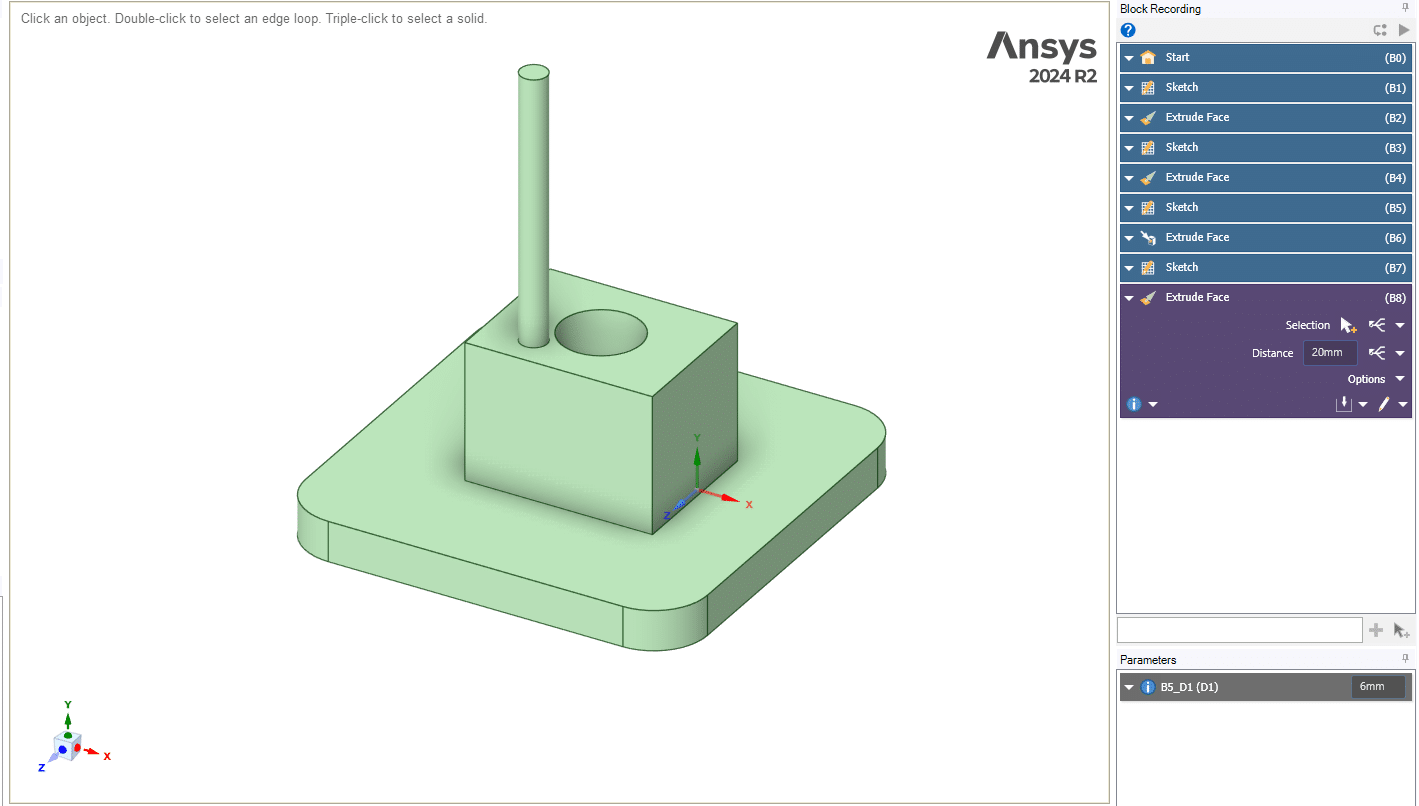Click the link icon beside Distance field
Image resolution: width=1419 pixels, height=806 pixels.
(1377, 353)
